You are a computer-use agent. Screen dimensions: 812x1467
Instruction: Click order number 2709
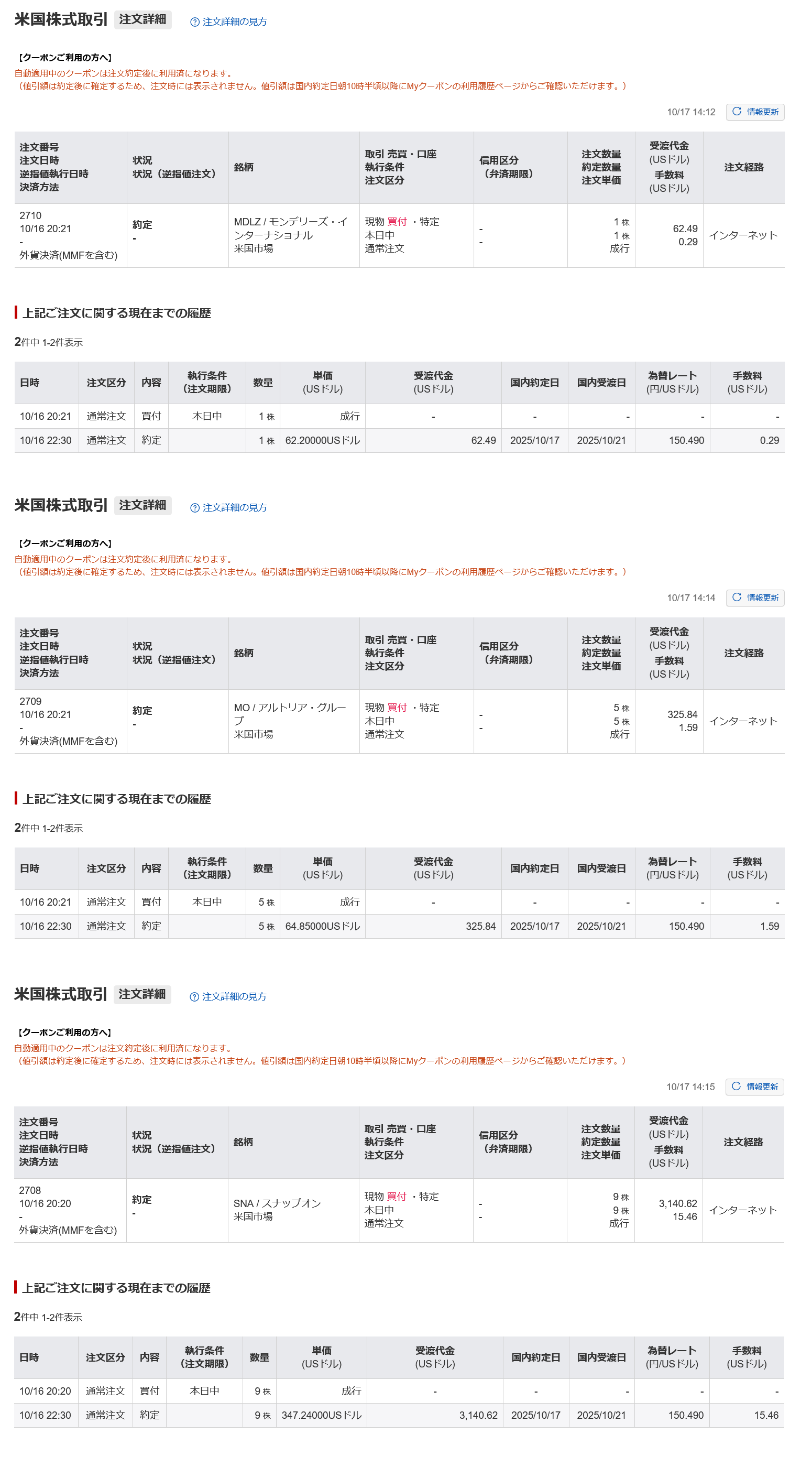click(31, 702)
